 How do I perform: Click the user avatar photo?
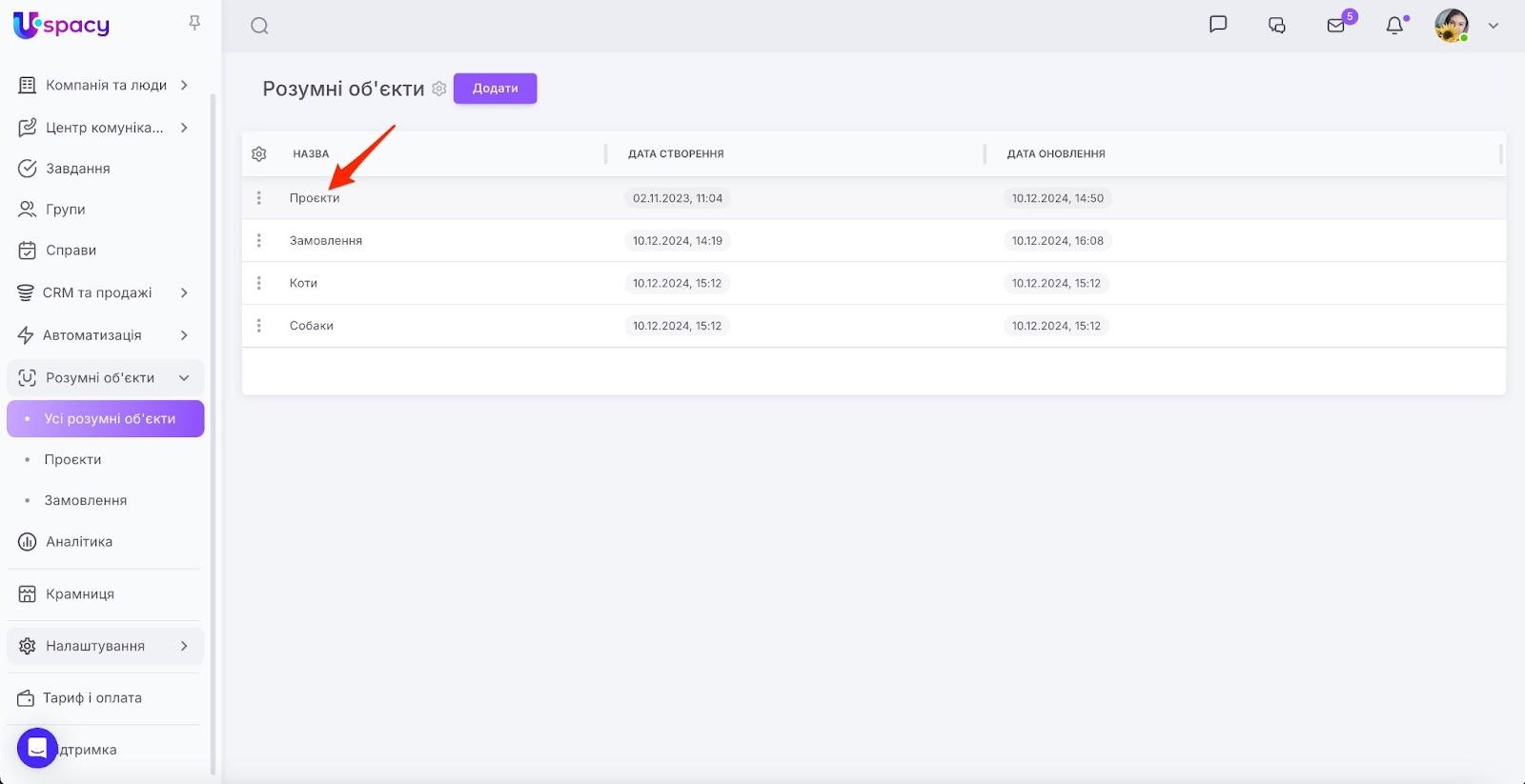click(x=1451, y=26)
